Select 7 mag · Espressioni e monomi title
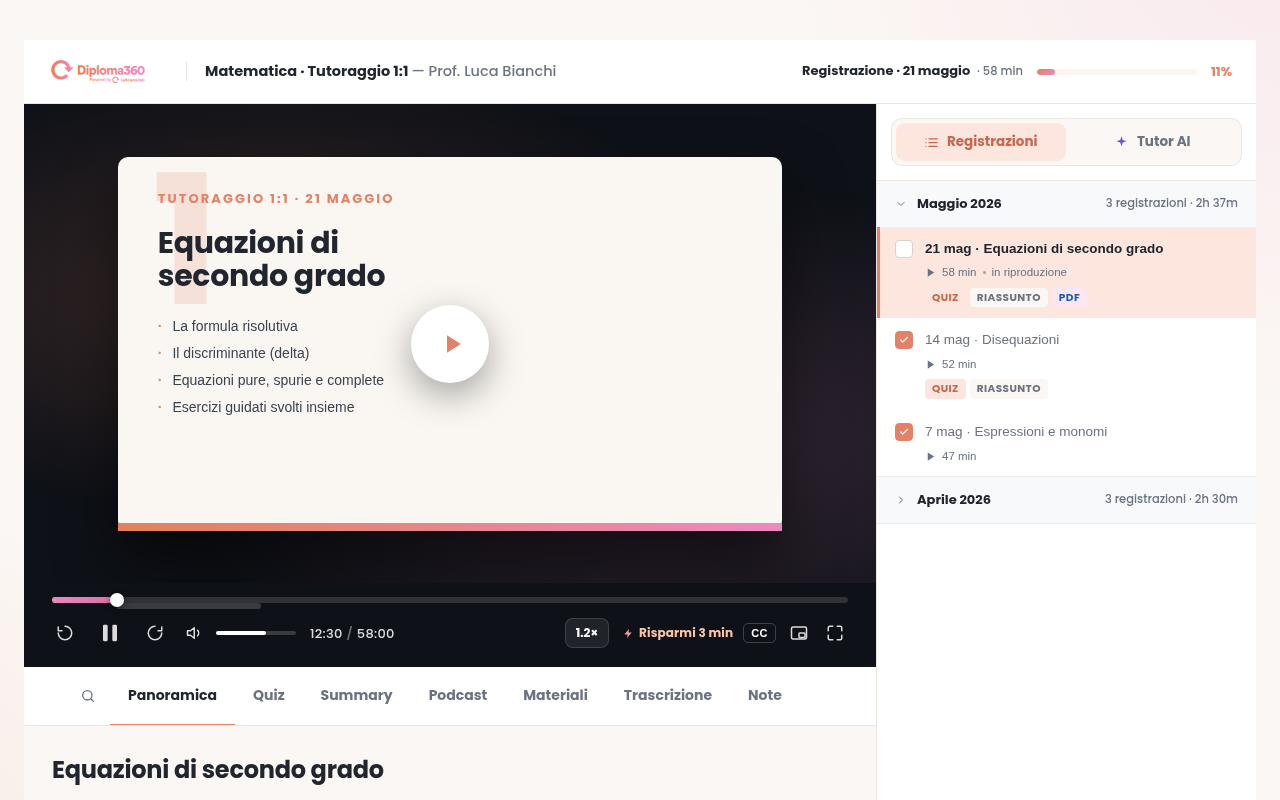1280x800 pixels. pyautogui.click(x=1016, y=432)
